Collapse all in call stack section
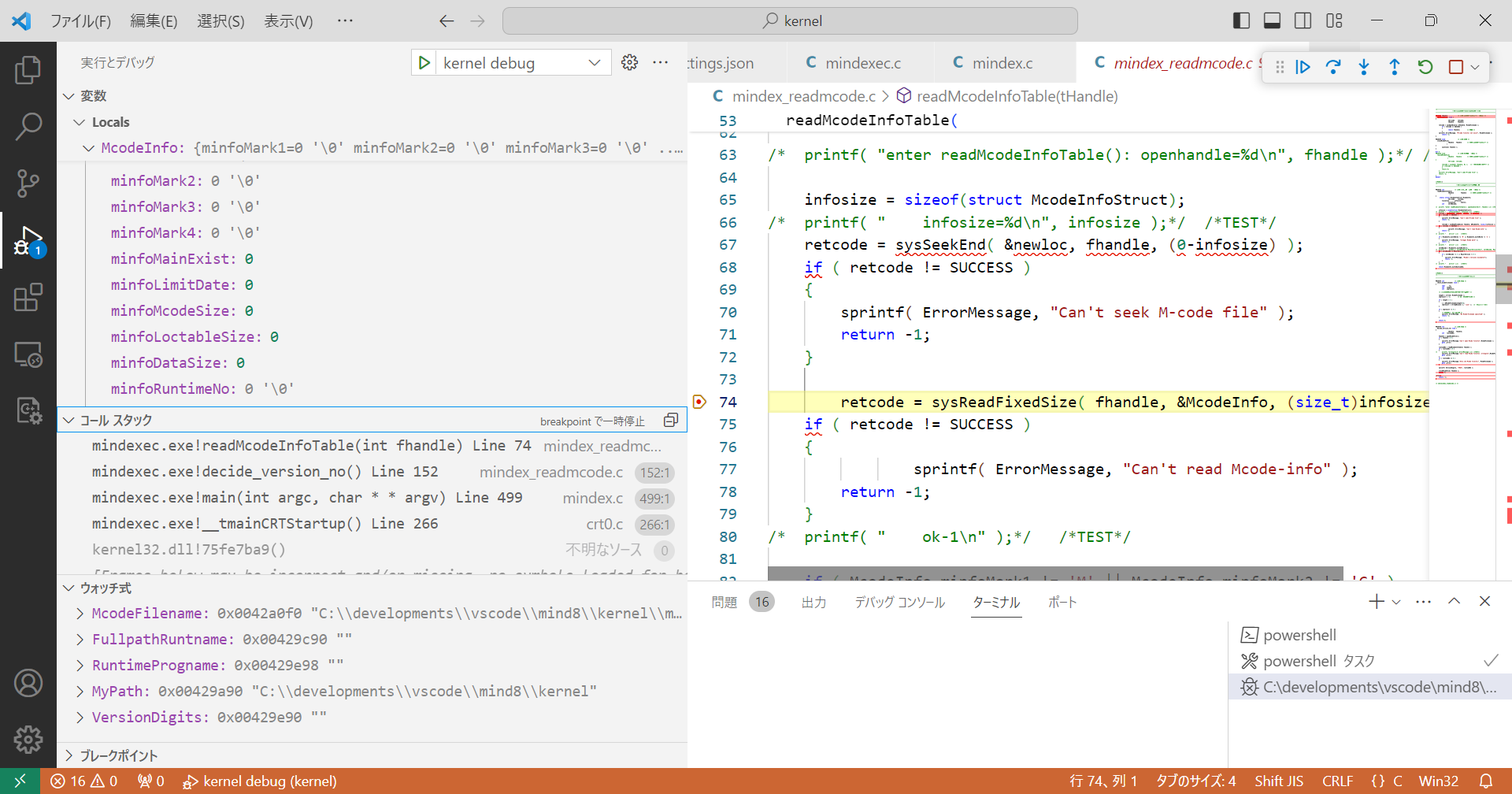Image resolution: width=1512 pixels, height=794 pixels. point(671,421)
